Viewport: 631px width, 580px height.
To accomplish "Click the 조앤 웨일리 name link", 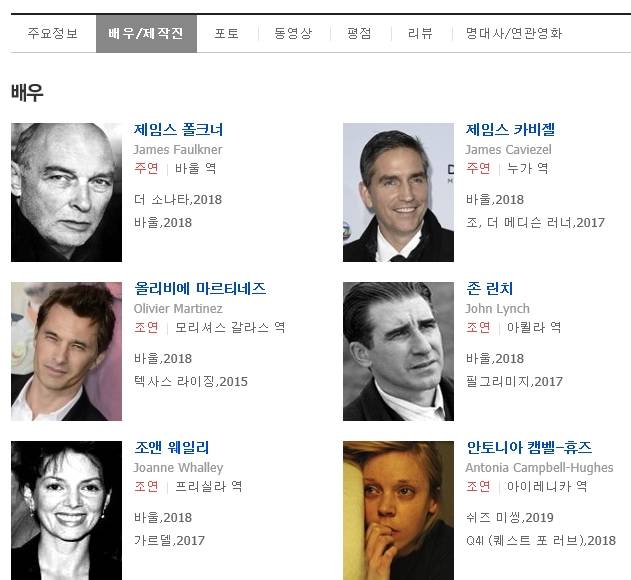I will point(172,448).
